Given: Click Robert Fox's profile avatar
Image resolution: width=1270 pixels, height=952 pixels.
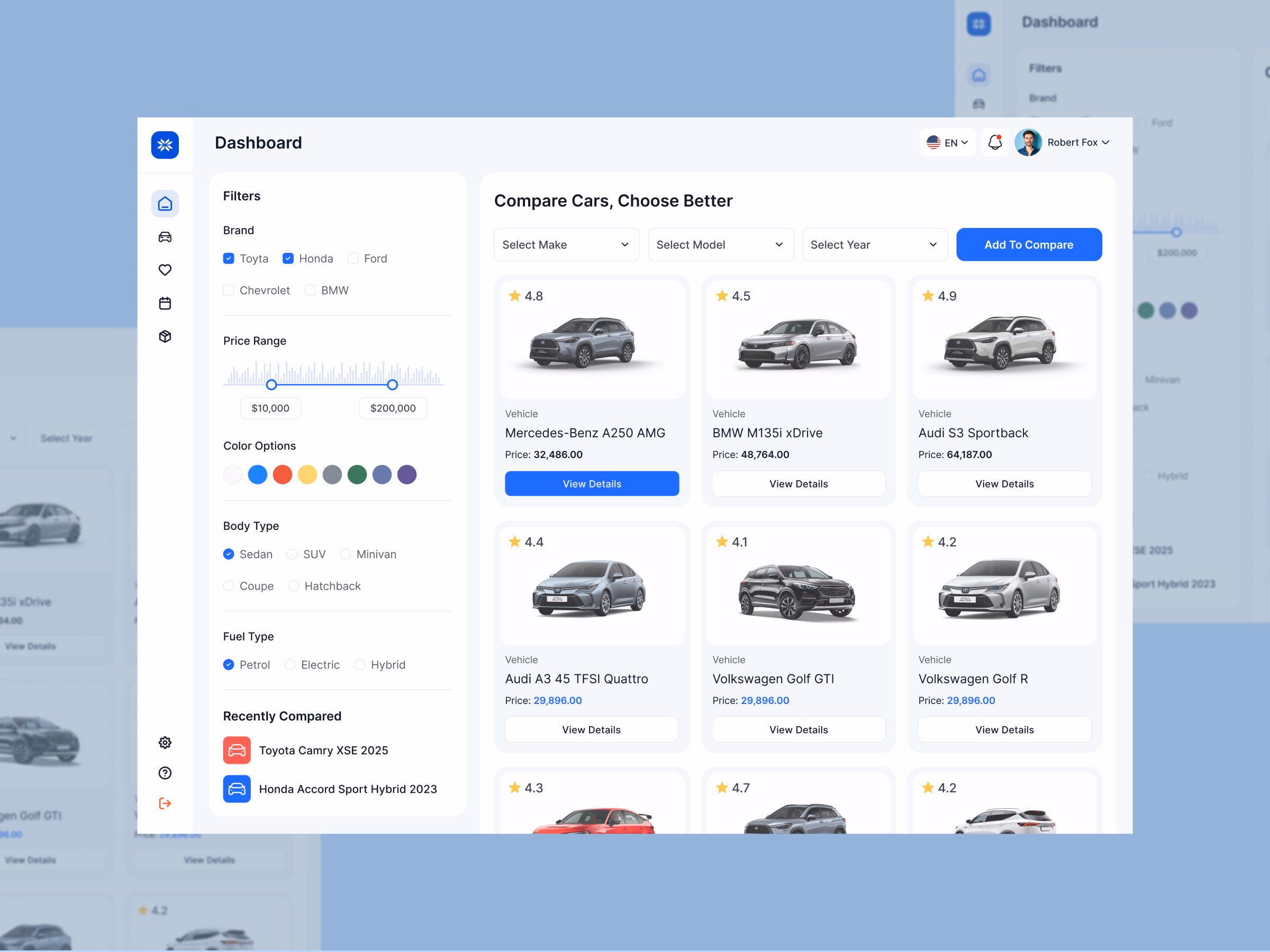Looking at the screenshot, I should (1028, 142).
